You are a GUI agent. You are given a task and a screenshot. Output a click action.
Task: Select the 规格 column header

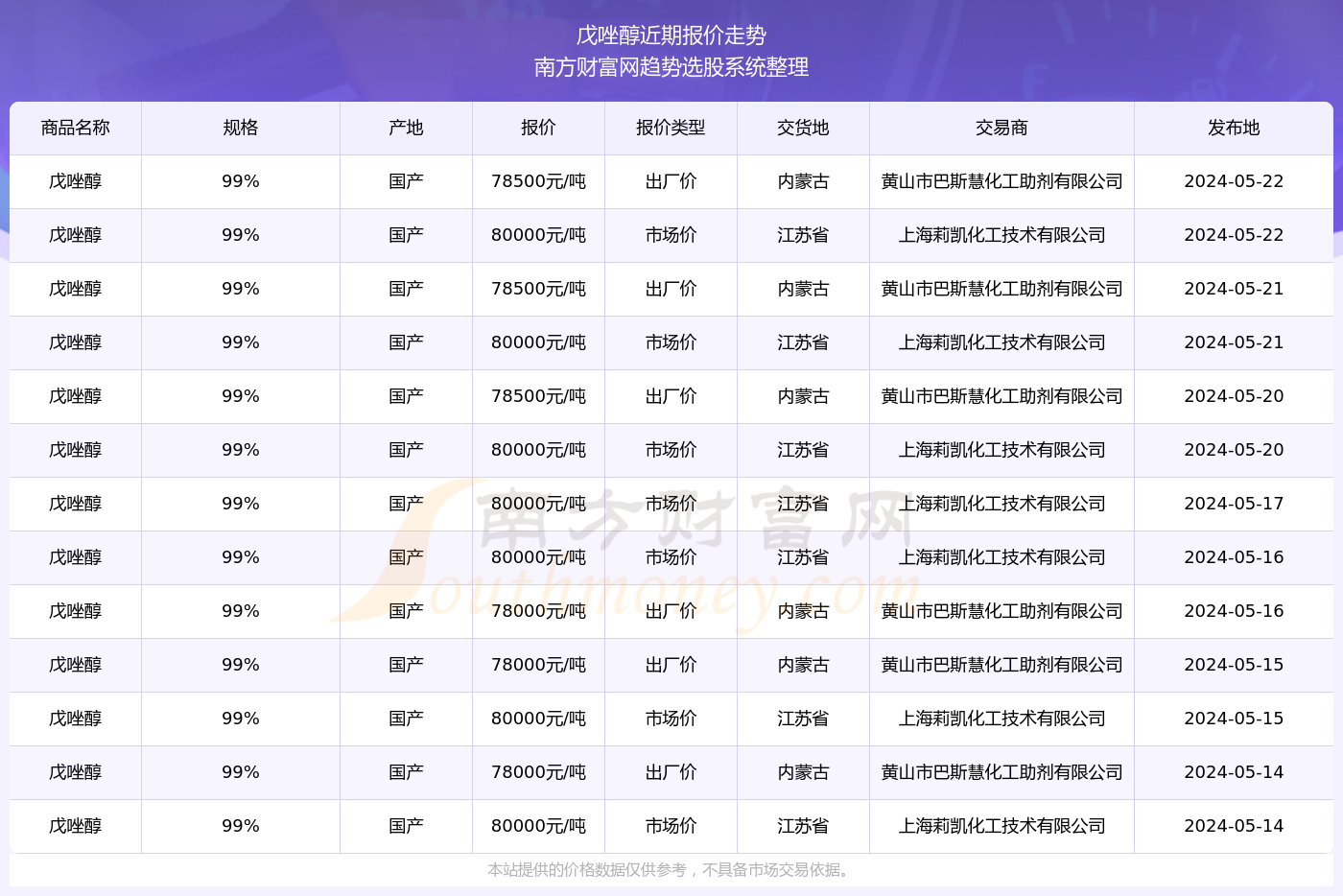(x=241, y=128)
